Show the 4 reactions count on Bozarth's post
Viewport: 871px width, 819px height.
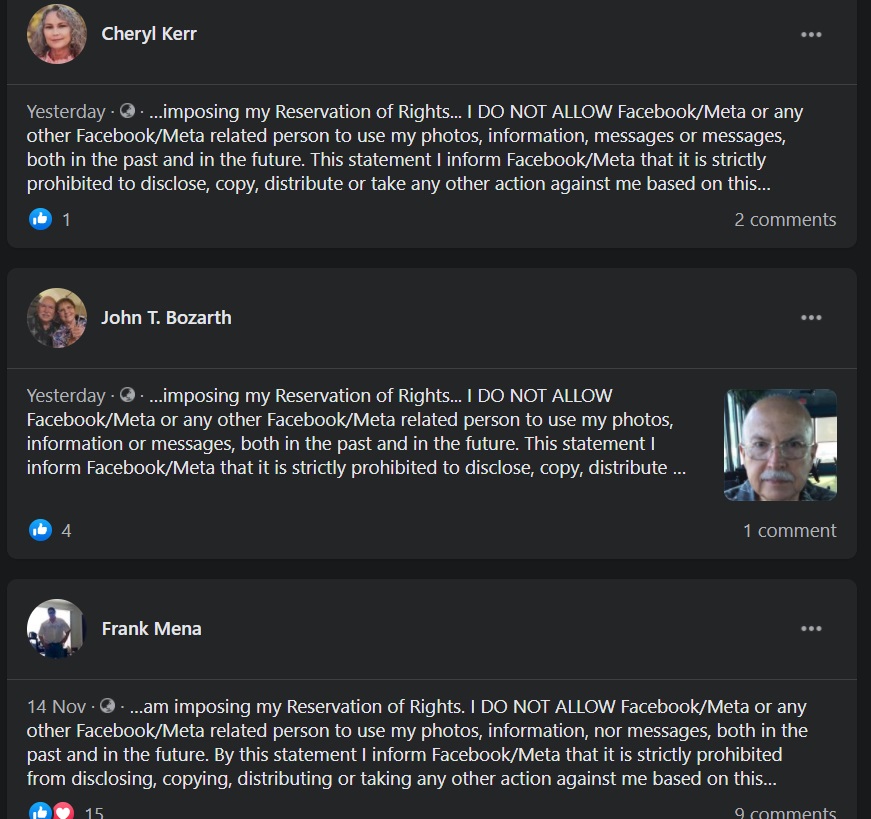tap(66, 530)
